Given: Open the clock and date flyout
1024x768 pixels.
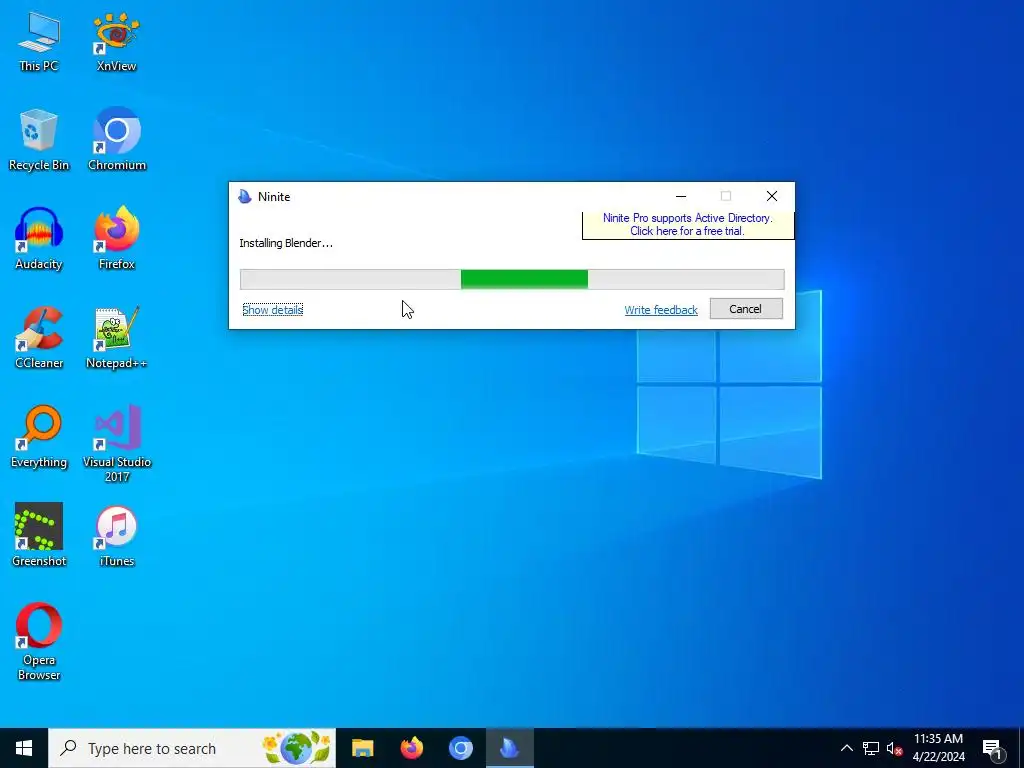Looking at the screenshot, I should click(938, 748).
